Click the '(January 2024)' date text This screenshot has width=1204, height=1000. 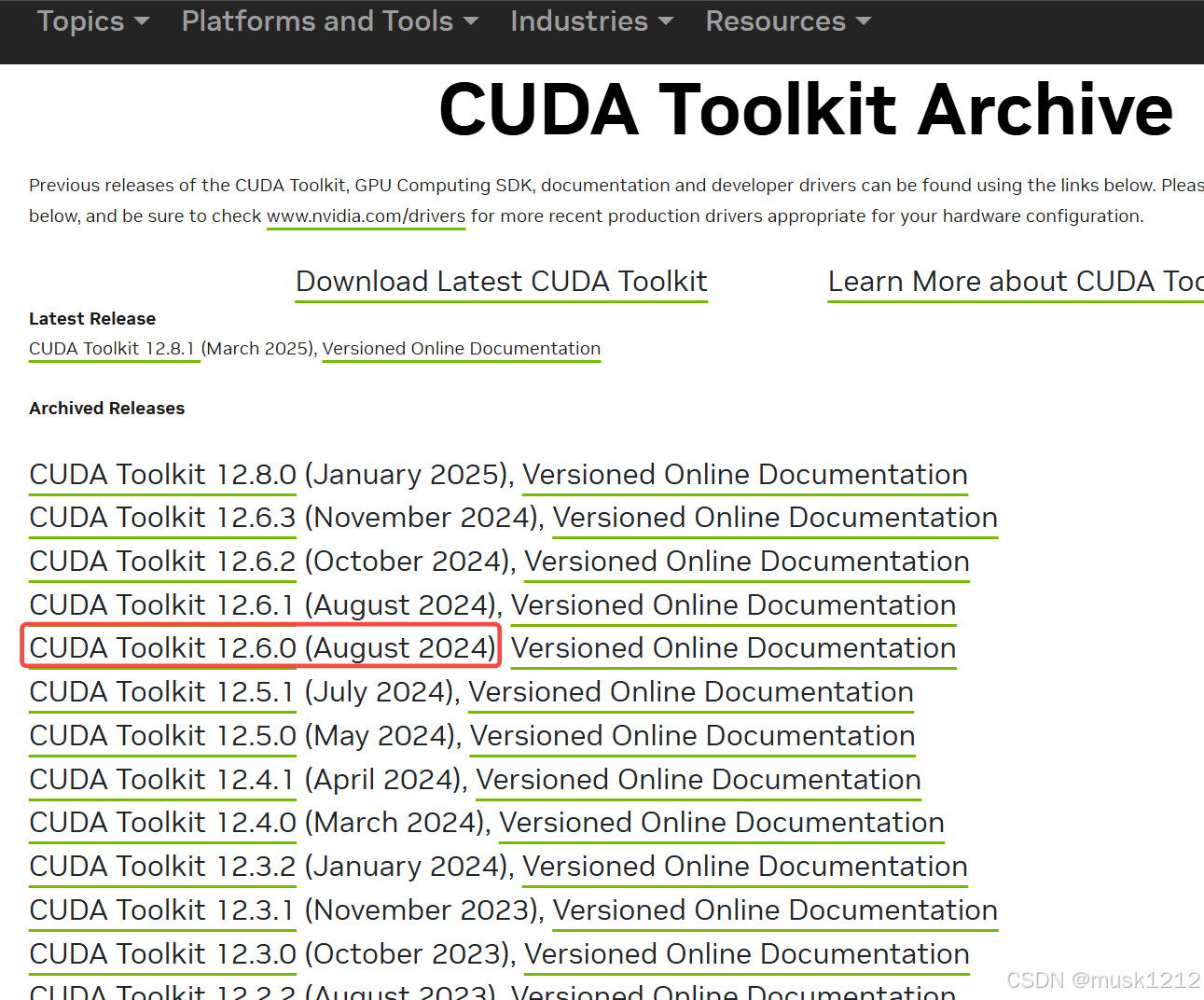tap(406, 867)
